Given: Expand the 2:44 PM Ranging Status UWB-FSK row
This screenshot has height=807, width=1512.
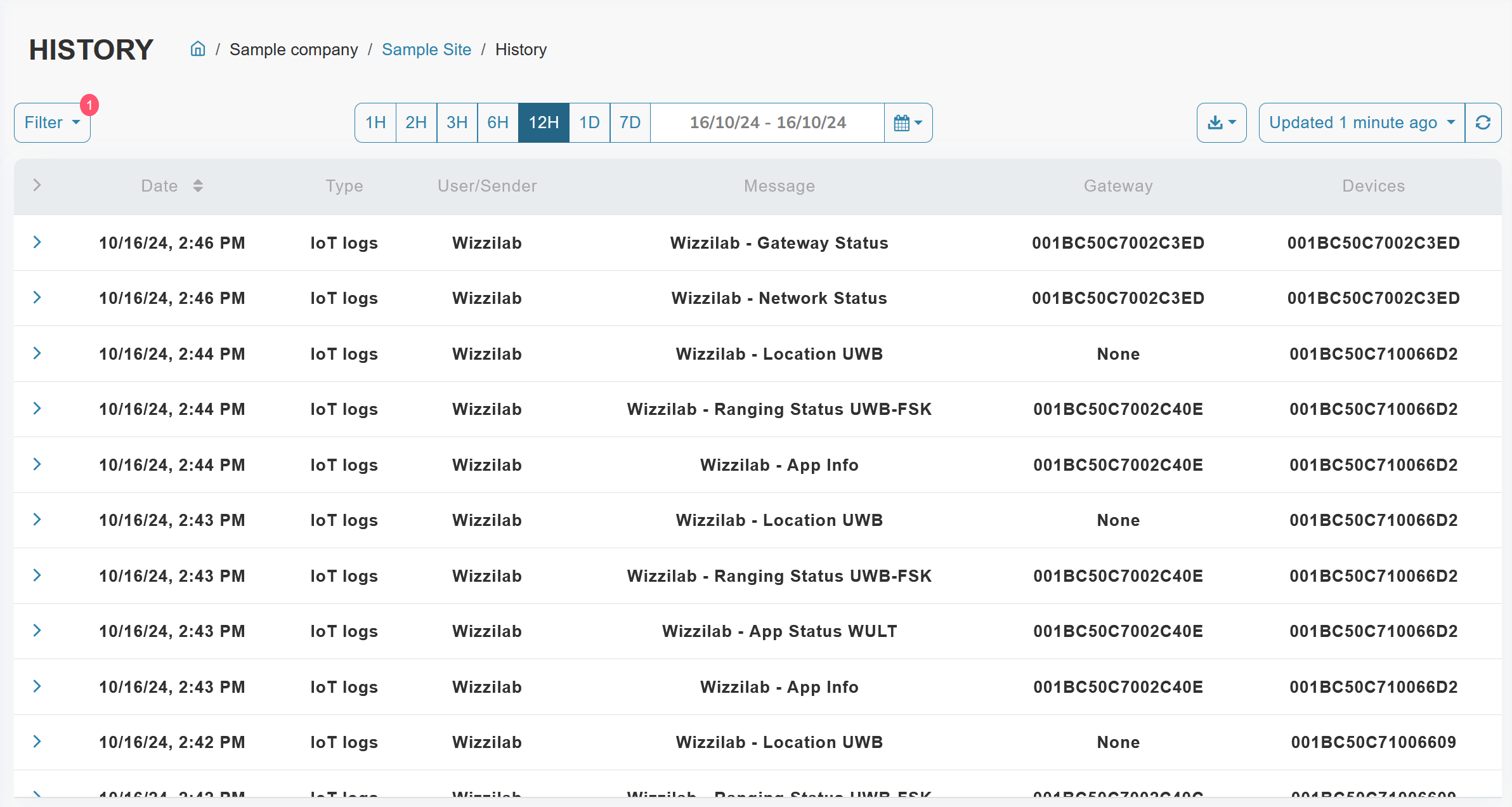Looking at the screenshot, I should pos(37,408).
